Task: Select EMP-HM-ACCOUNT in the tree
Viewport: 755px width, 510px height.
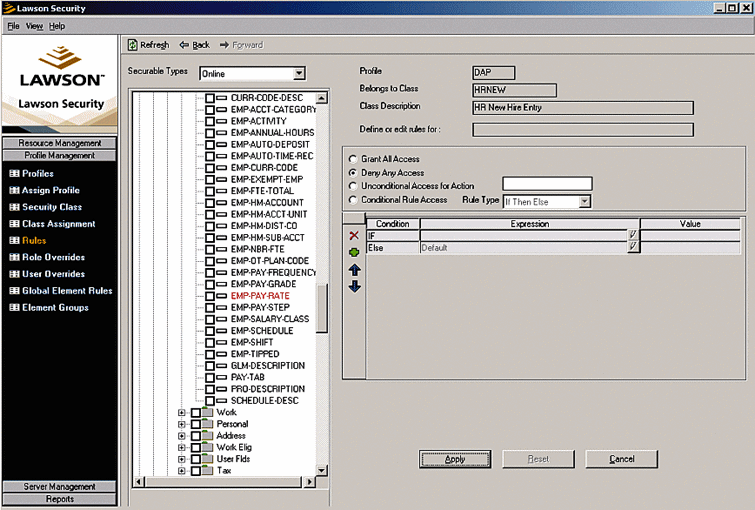Action: [267, 203]
